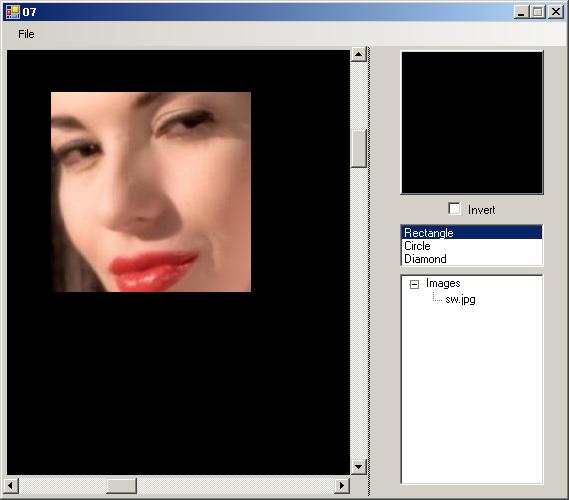This screenshot has width=569, height=500.
Task: Click the vertical scrollbar thumb
Action: (359, 148)
